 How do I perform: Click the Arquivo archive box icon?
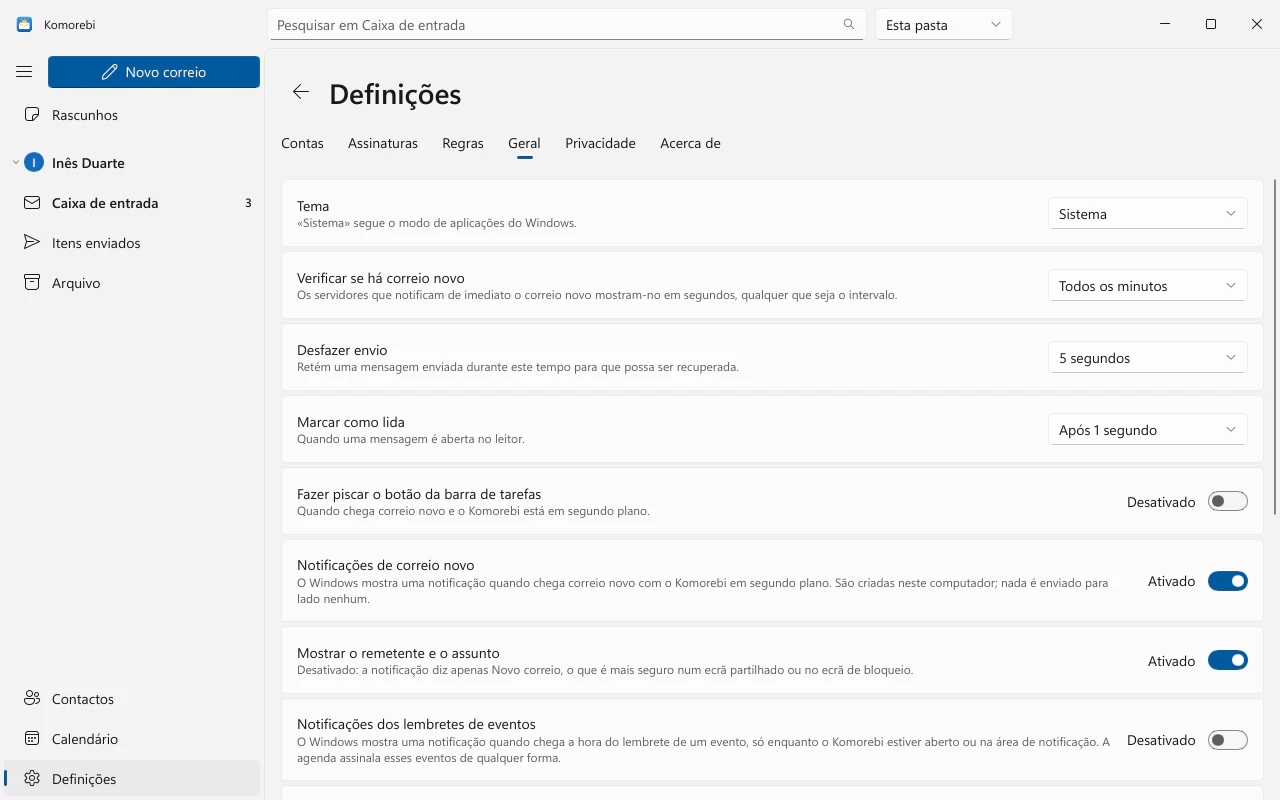tap(32, 283)
